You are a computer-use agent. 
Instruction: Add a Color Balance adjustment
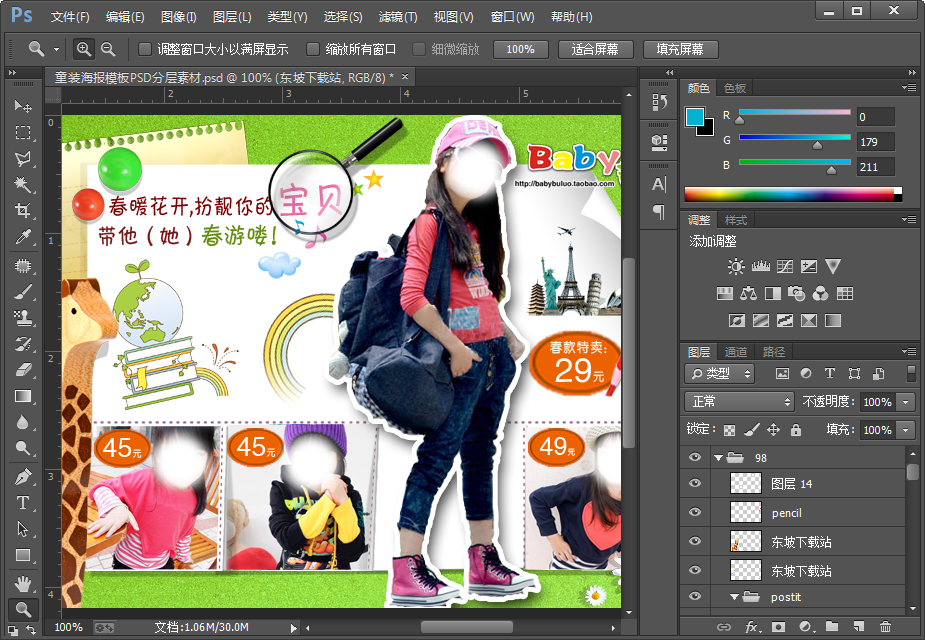click(749, 293)
